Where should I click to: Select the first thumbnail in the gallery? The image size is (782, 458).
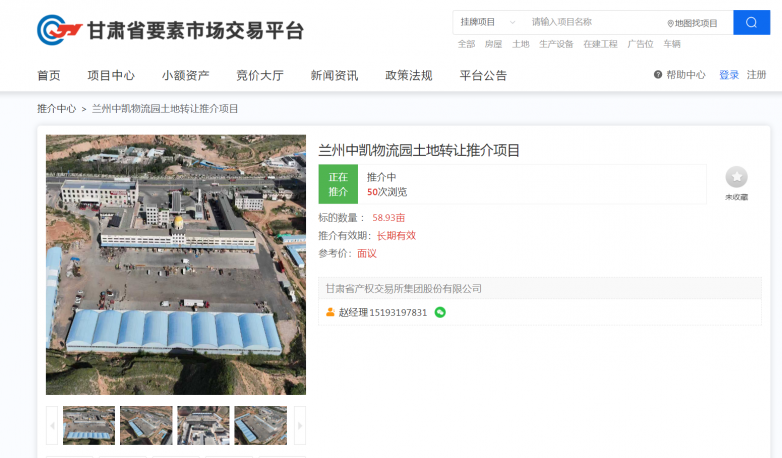coord(89,425)
